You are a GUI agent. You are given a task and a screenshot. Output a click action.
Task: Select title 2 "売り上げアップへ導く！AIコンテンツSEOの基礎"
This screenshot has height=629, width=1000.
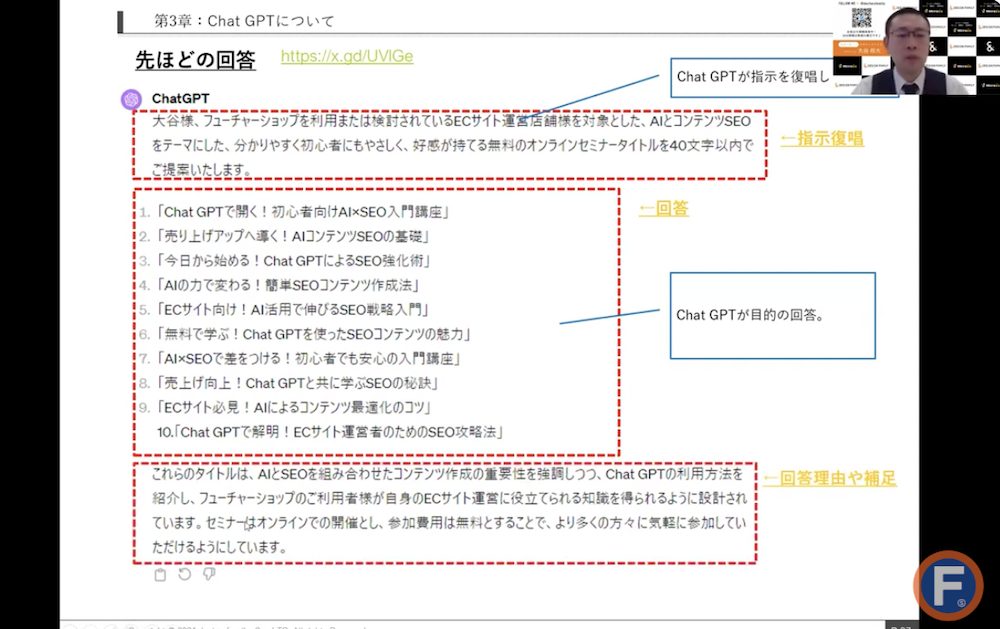(x=293, y=237)
